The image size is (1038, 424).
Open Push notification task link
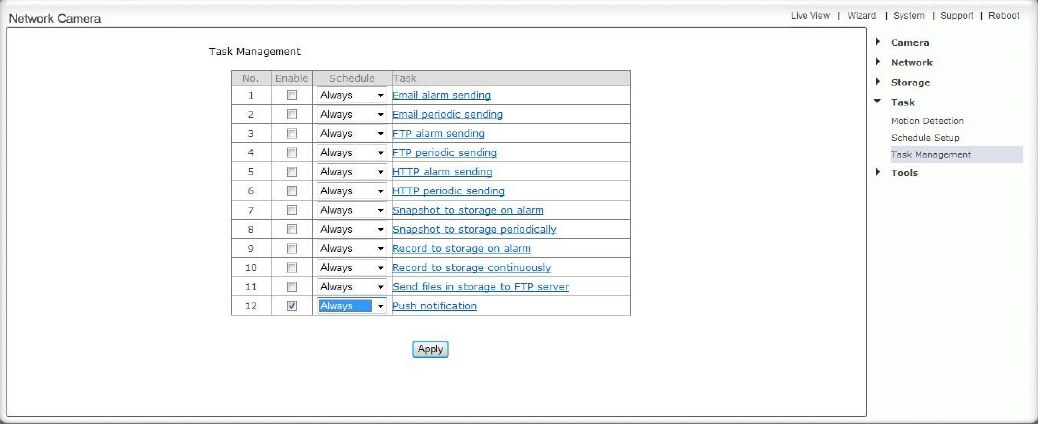(434, 306)
